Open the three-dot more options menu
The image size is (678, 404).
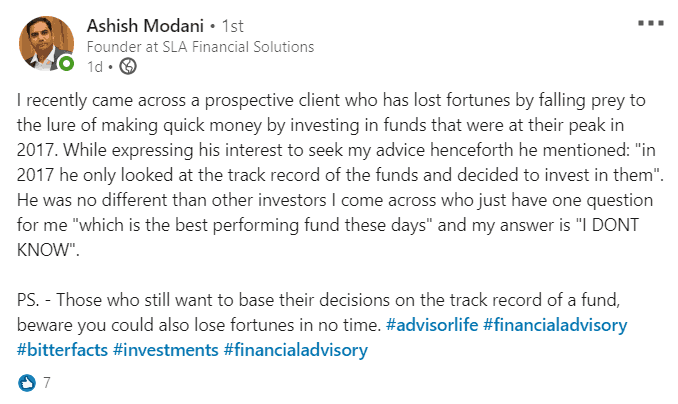point(651,23)
